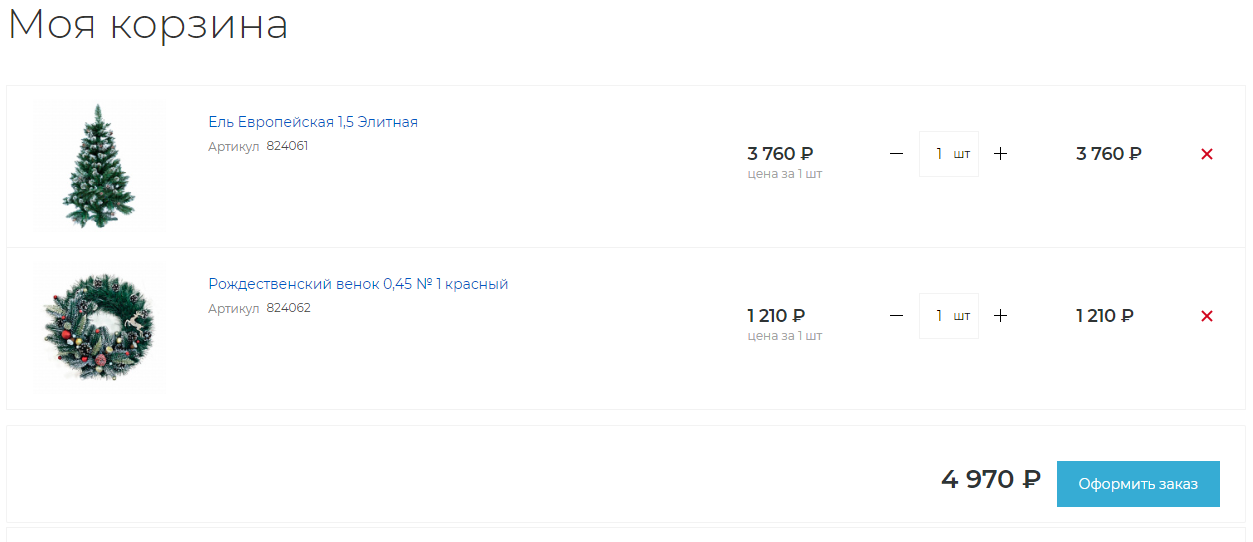The image size is (1253, 542).
Task: Open the Ель Европейская 1,5 Элитная link
Action: (x=313, y=122)
